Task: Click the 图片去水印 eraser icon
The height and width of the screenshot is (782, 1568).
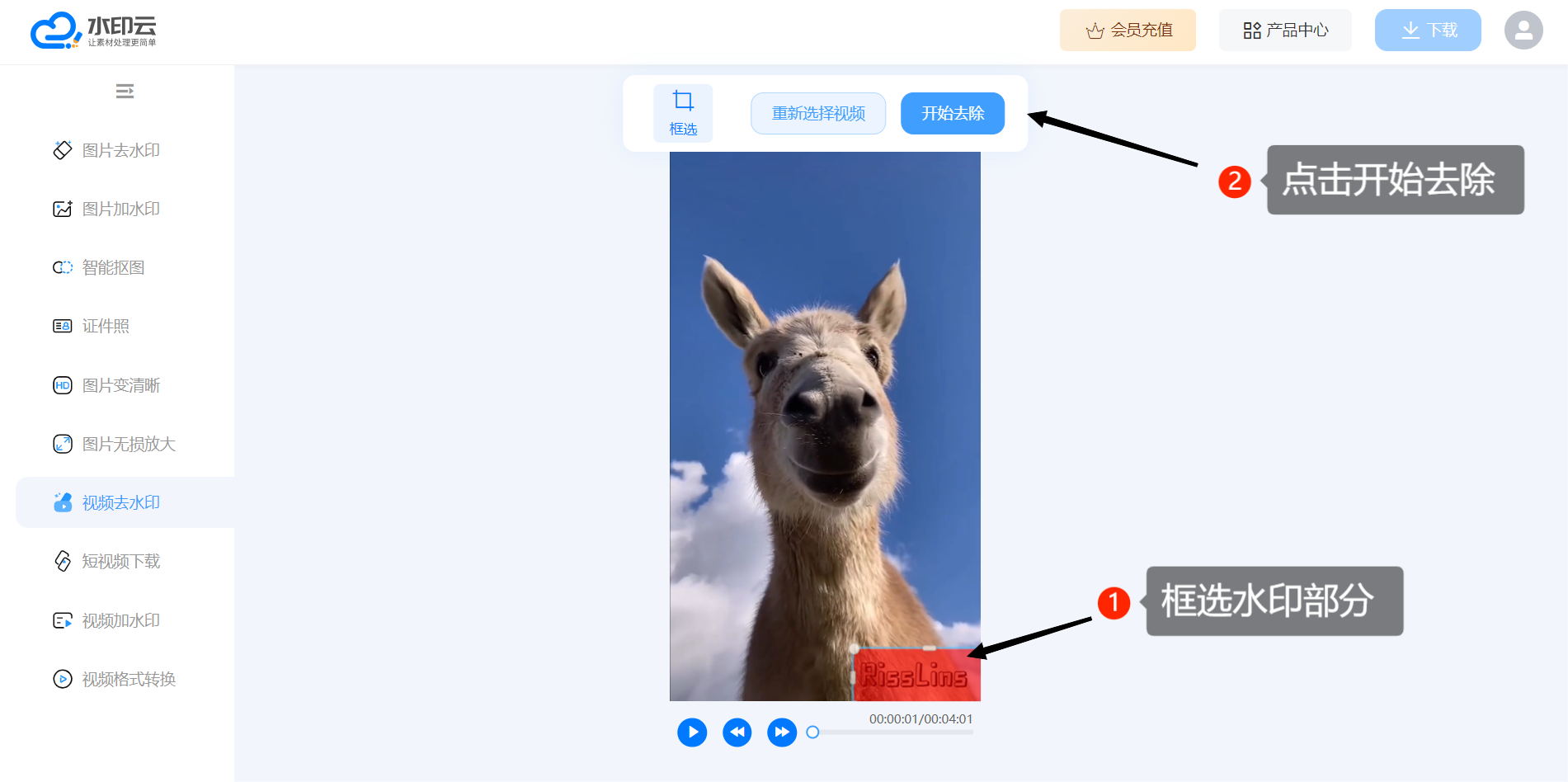Action: click(63, 150)
